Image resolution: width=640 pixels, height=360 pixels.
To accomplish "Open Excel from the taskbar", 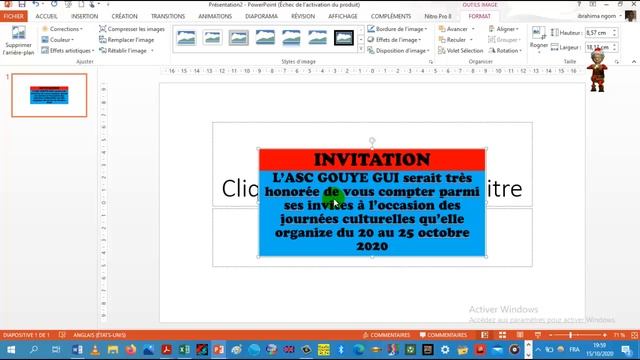I will point(184,350).
